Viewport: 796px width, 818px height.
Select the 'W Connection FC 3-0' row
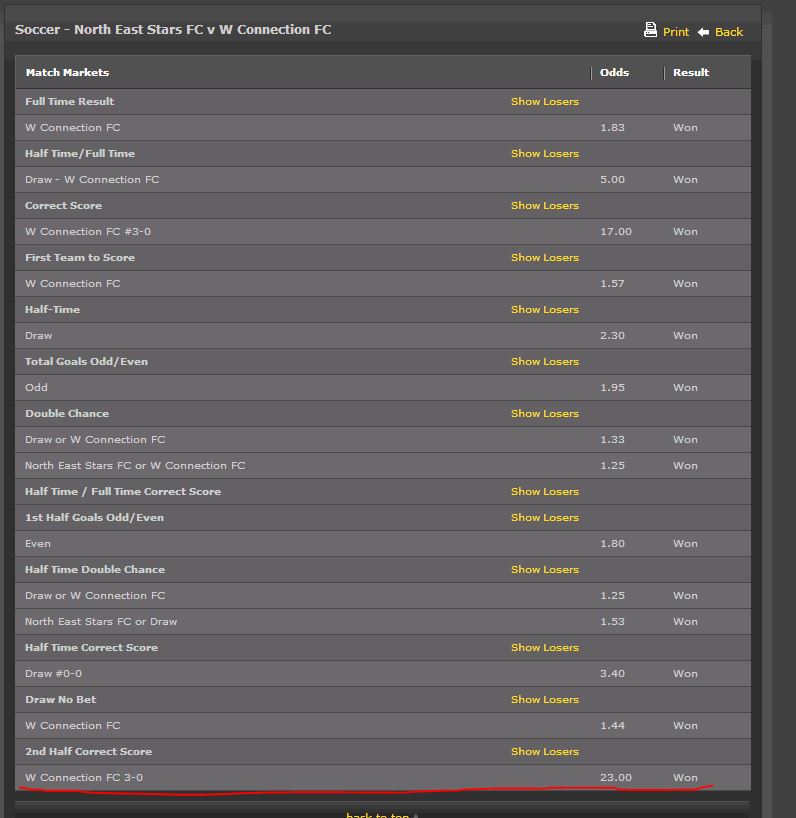pyautogui.click(x=383, y=778)
